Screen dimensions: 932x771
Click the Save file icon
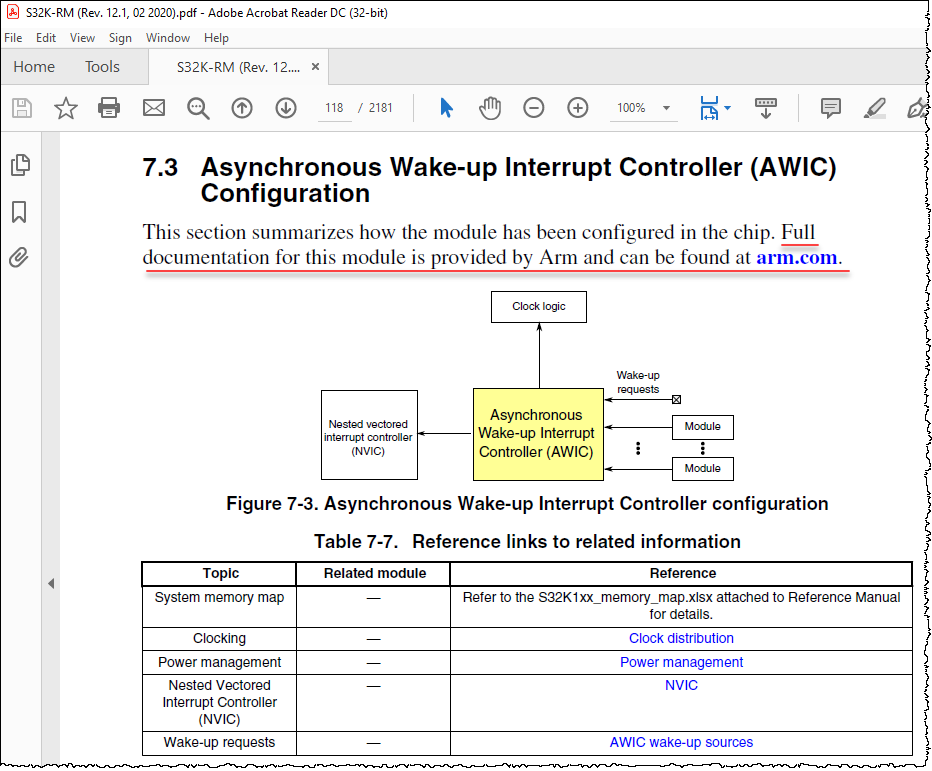(x=22, y=108)
